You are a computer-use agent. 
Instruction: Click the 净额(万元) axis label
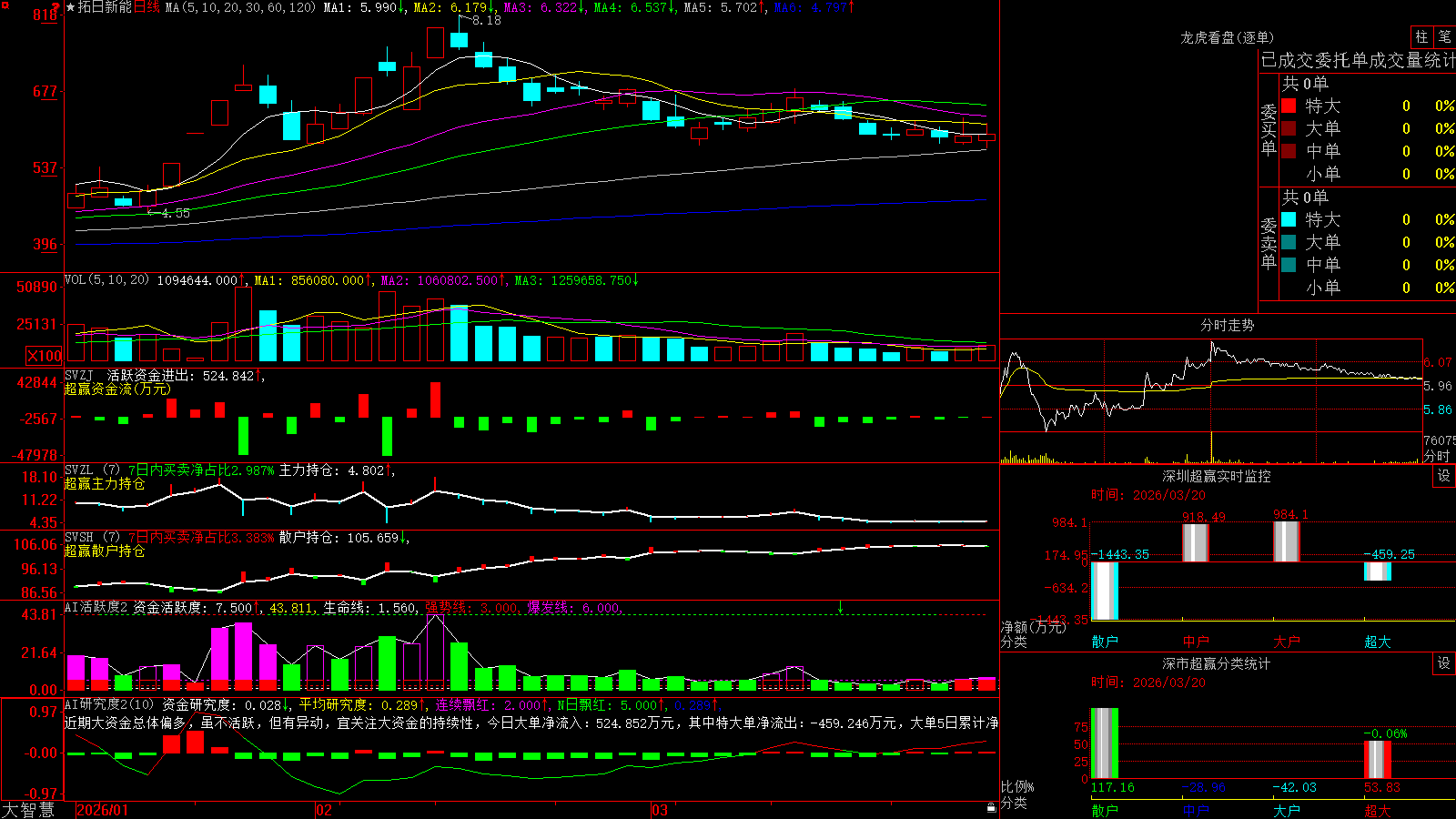click(x=1033, y=627)
